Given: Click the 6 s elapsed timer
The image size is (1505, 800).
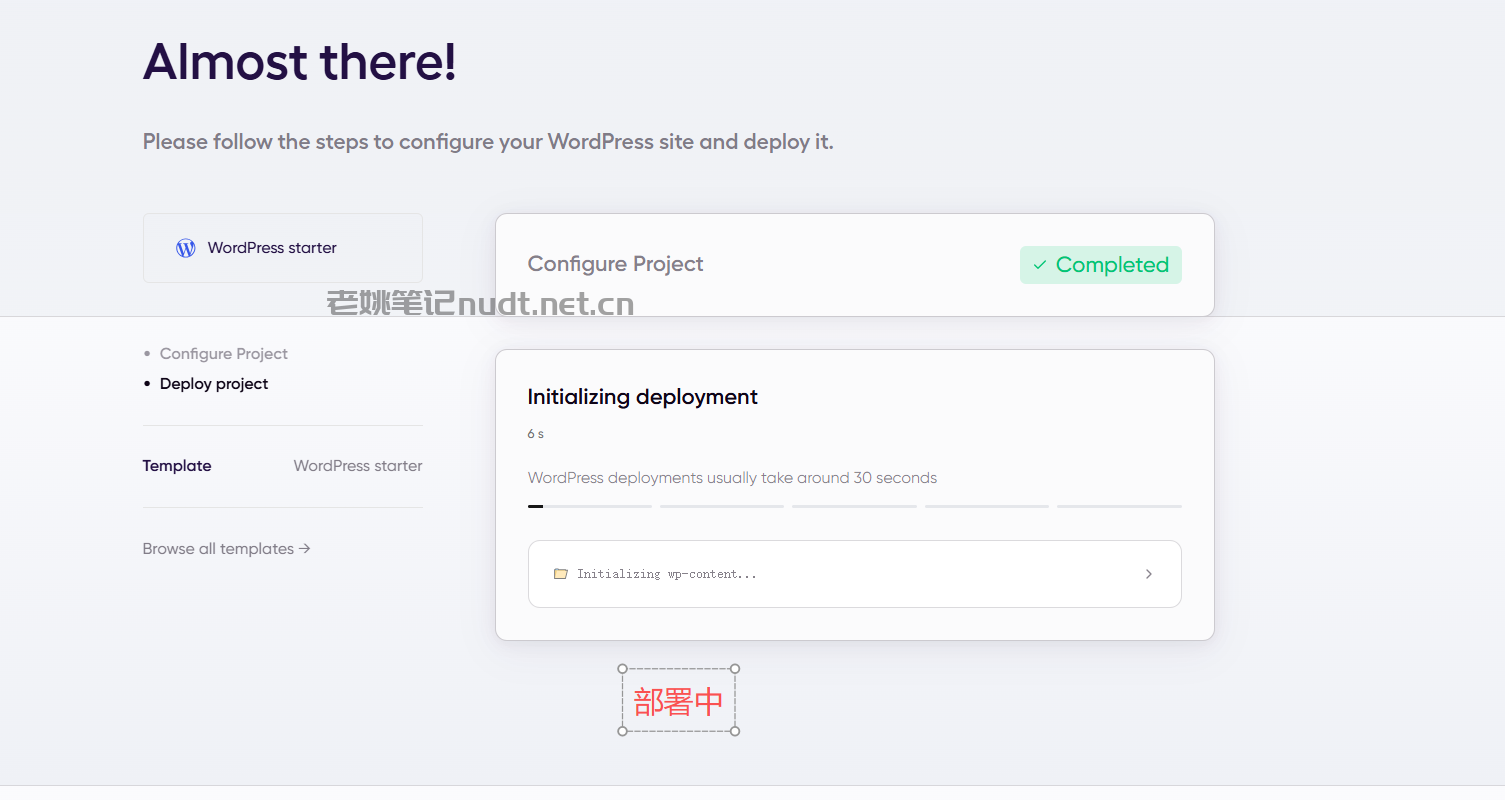Looking at the screenshot, I should point(536,434).
